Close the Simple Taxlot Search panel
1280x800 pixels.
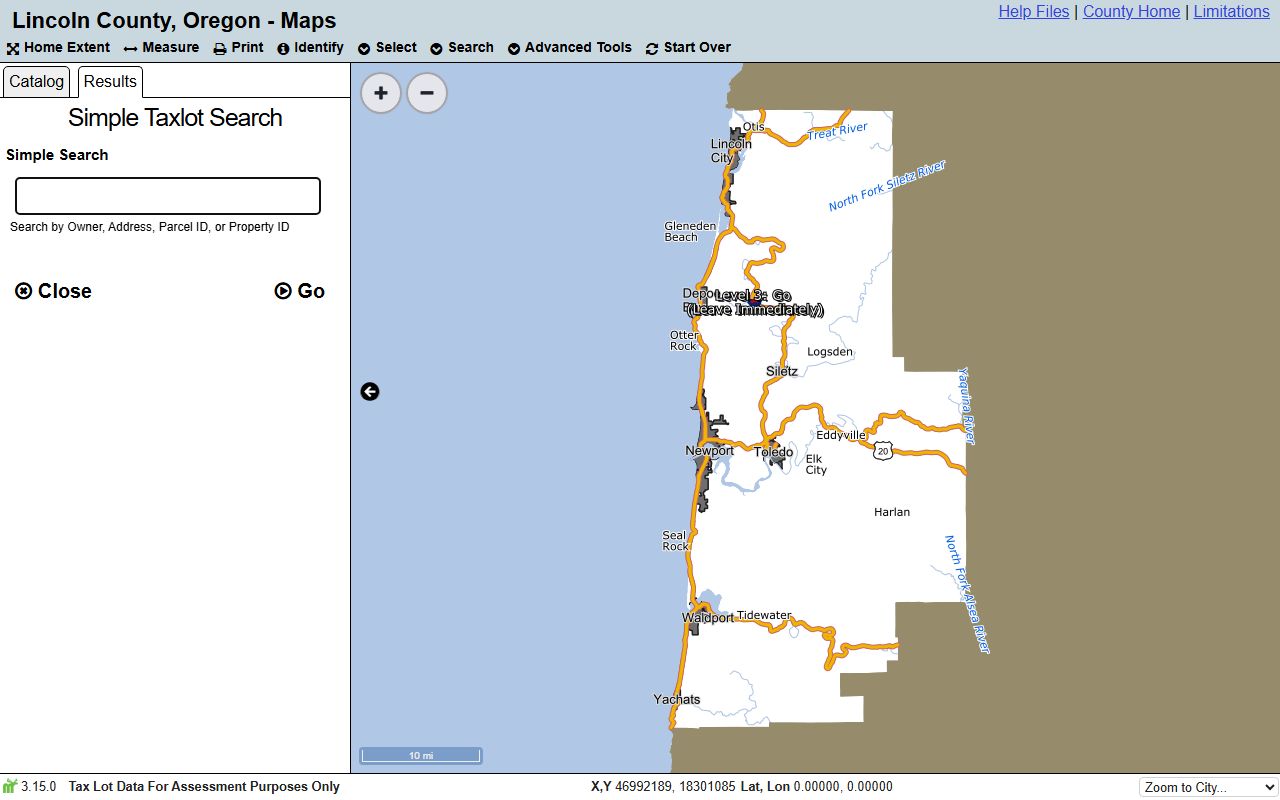(x=54, y=291)
